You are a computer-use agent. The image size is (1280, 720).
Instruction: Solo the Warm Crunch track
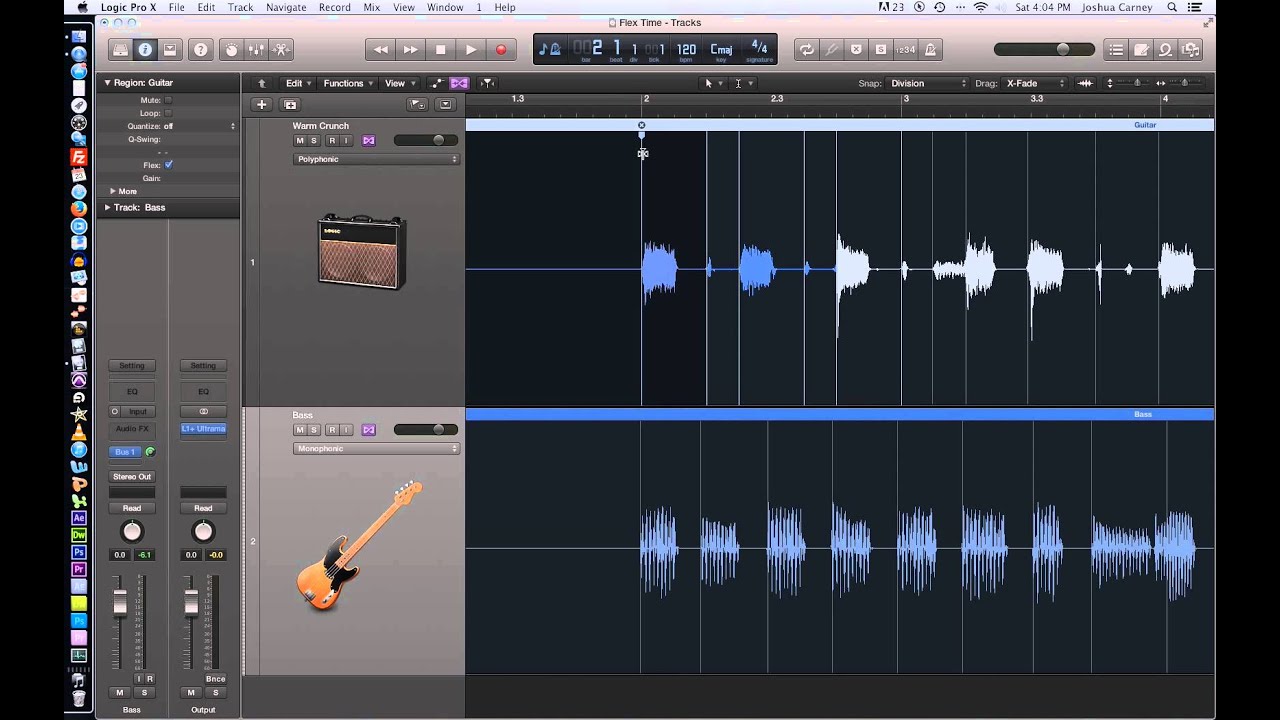coord(314,141)
